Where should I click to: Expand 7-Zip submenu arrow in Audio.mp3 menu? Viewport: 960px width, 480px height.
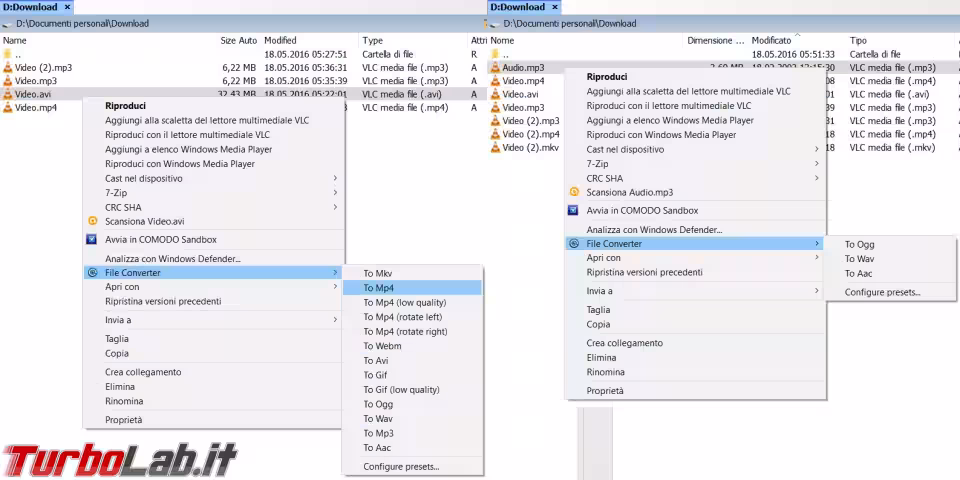pos(817,163)
